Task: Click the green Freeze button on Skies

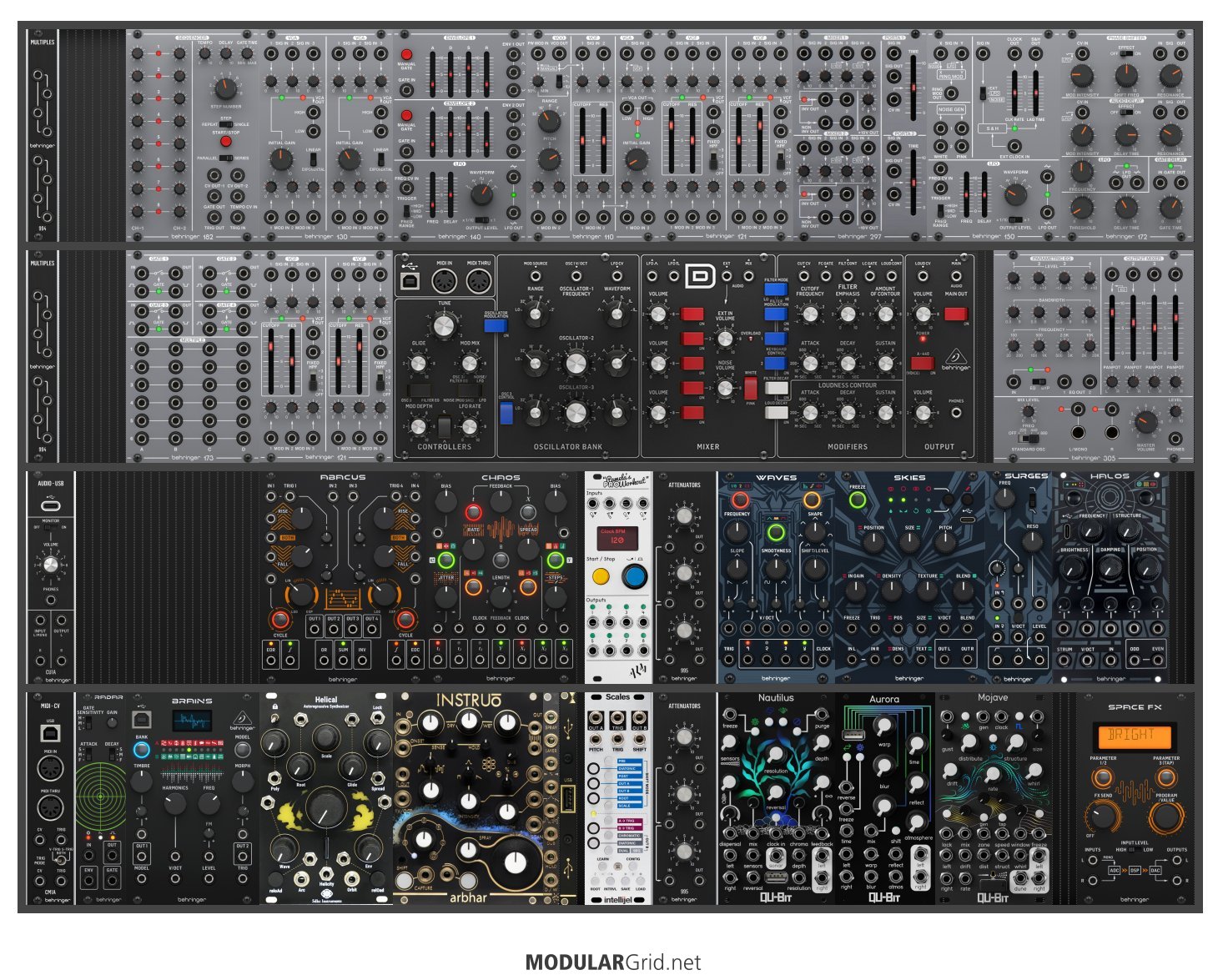Action: pyautogui.click(x=857, y=500)
